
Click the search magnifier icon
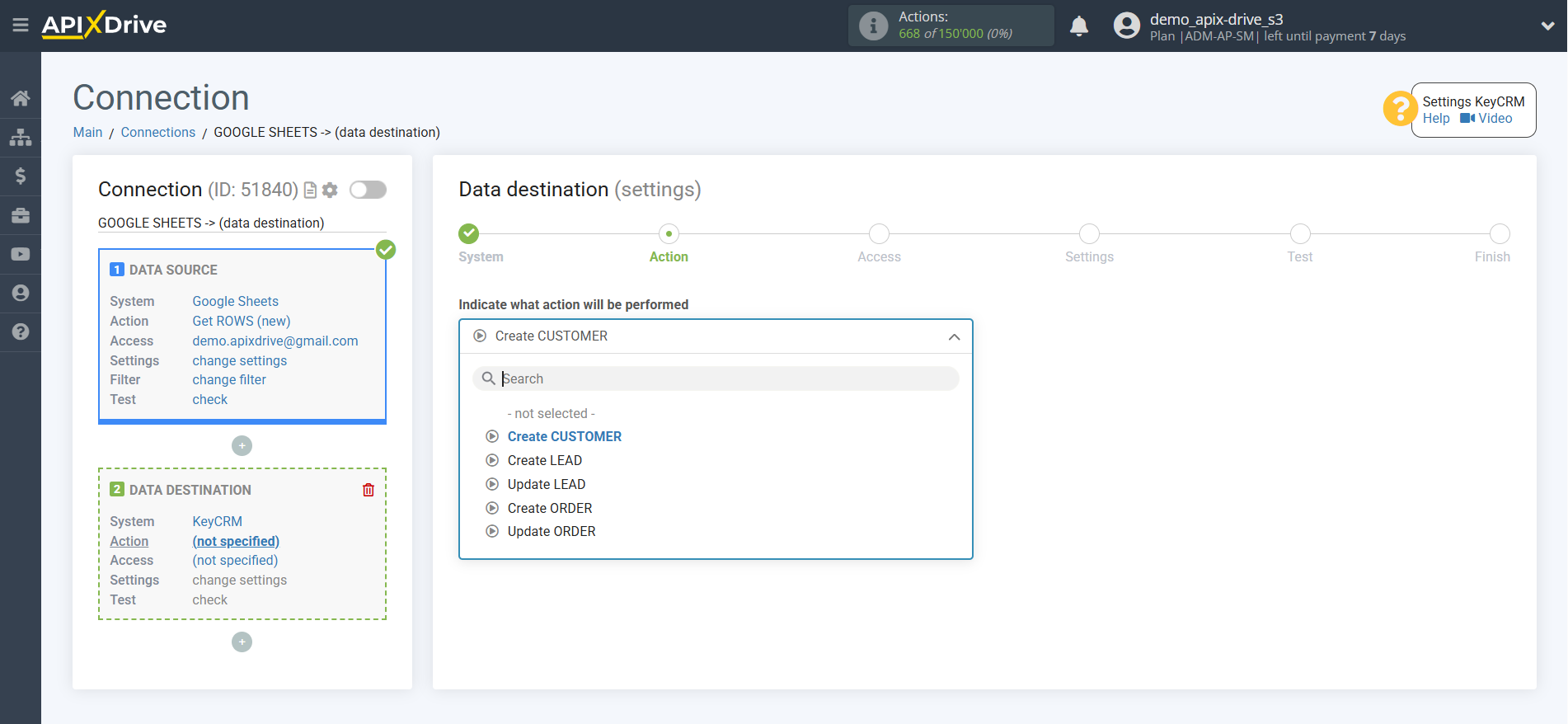[x=488, y=378]
